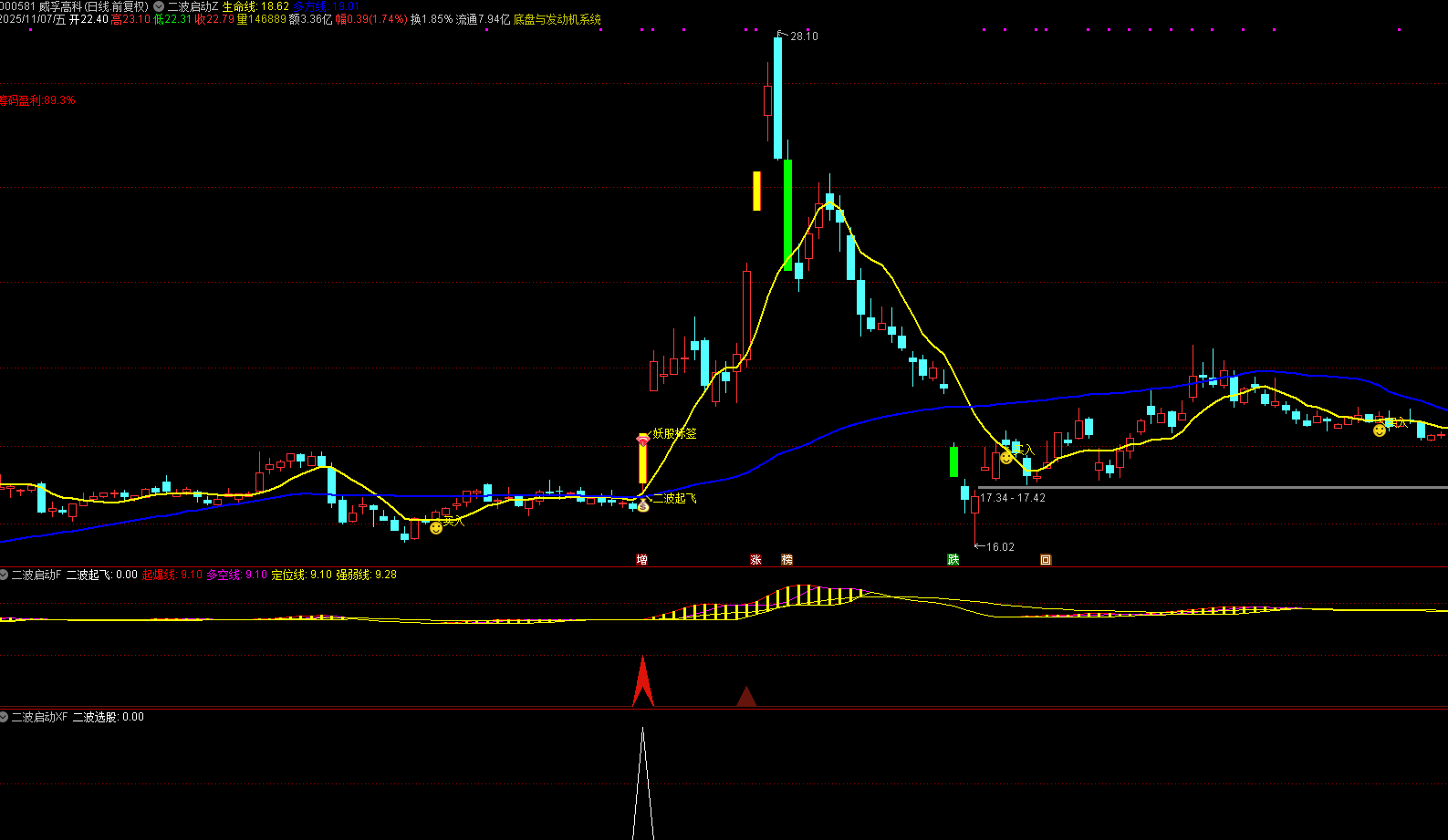This screenshot has height=840, width=1448.
Task: Click the 回 marker below the chart
Action: [1046, 559]
